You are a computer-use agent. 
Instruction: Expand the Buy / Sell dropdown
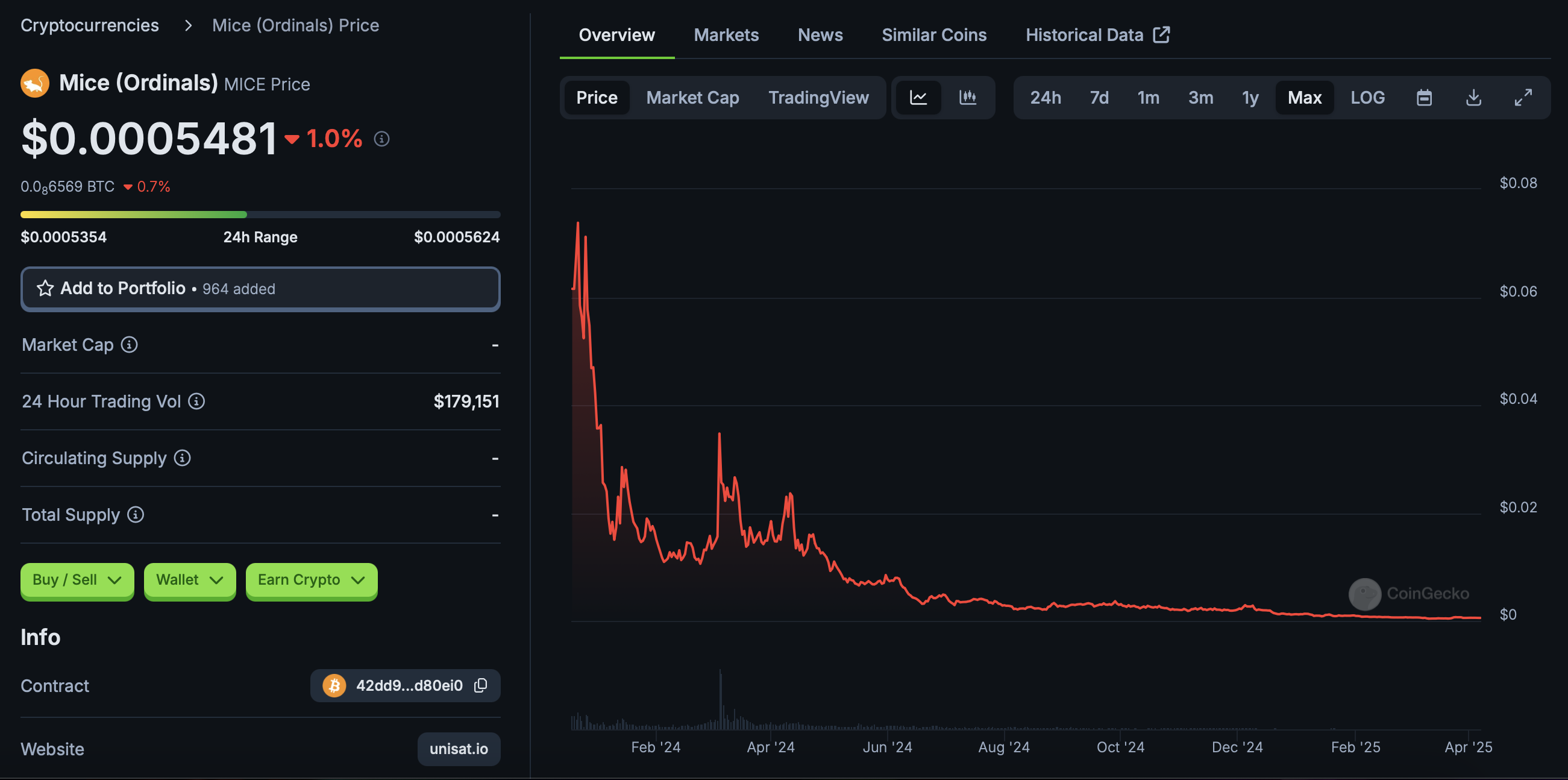pos(77,580)
